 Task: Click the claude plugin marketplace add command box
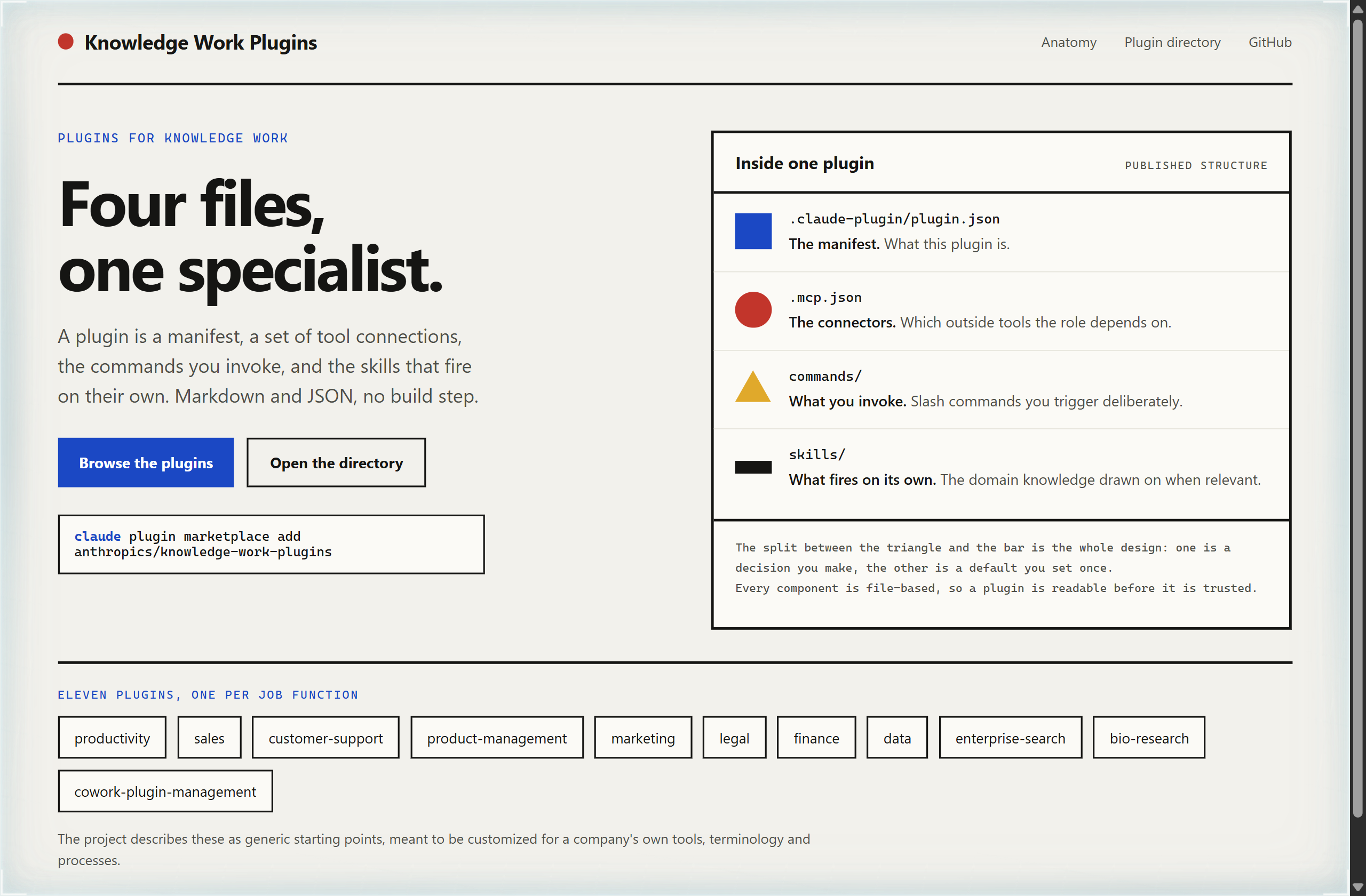[x=271, y=545]
